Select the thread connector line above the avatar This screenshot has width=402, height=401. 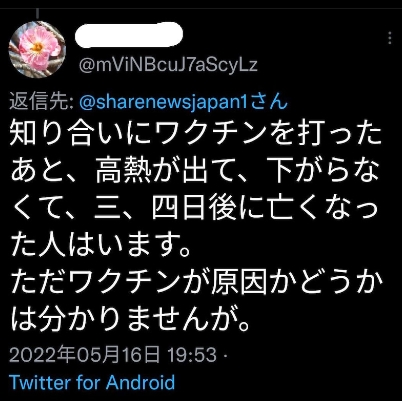click(37, 13)
